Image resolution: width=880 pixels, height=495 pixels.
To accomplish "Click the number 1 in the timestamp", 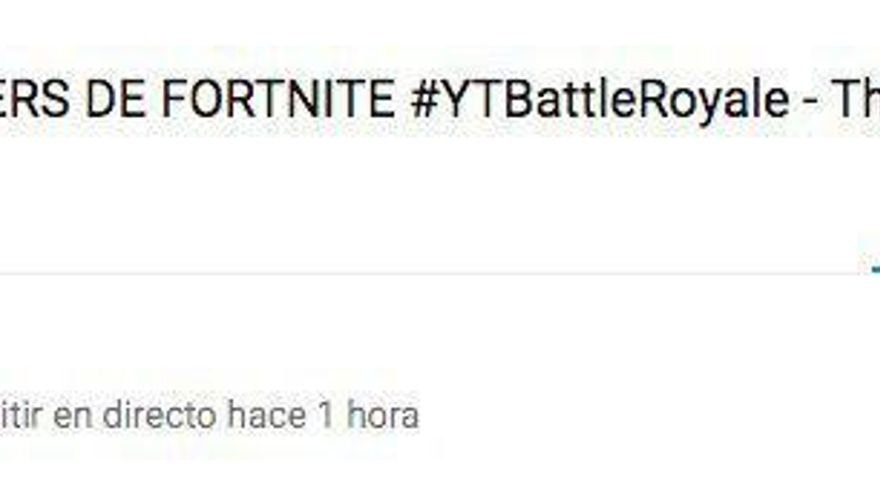I will [327, 415].
